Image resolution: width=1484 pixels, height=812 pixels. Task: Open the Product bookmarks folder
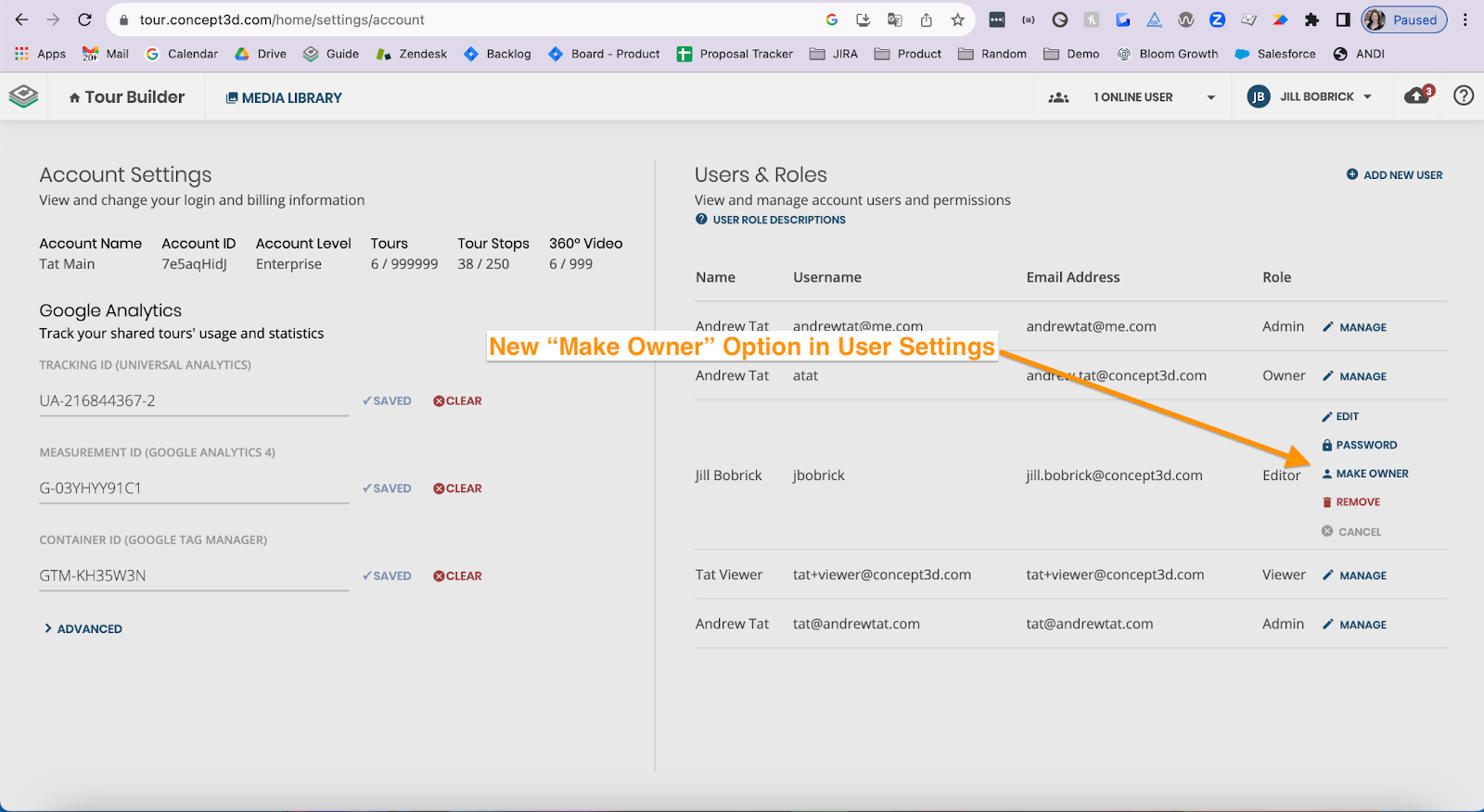pos(907,54)
